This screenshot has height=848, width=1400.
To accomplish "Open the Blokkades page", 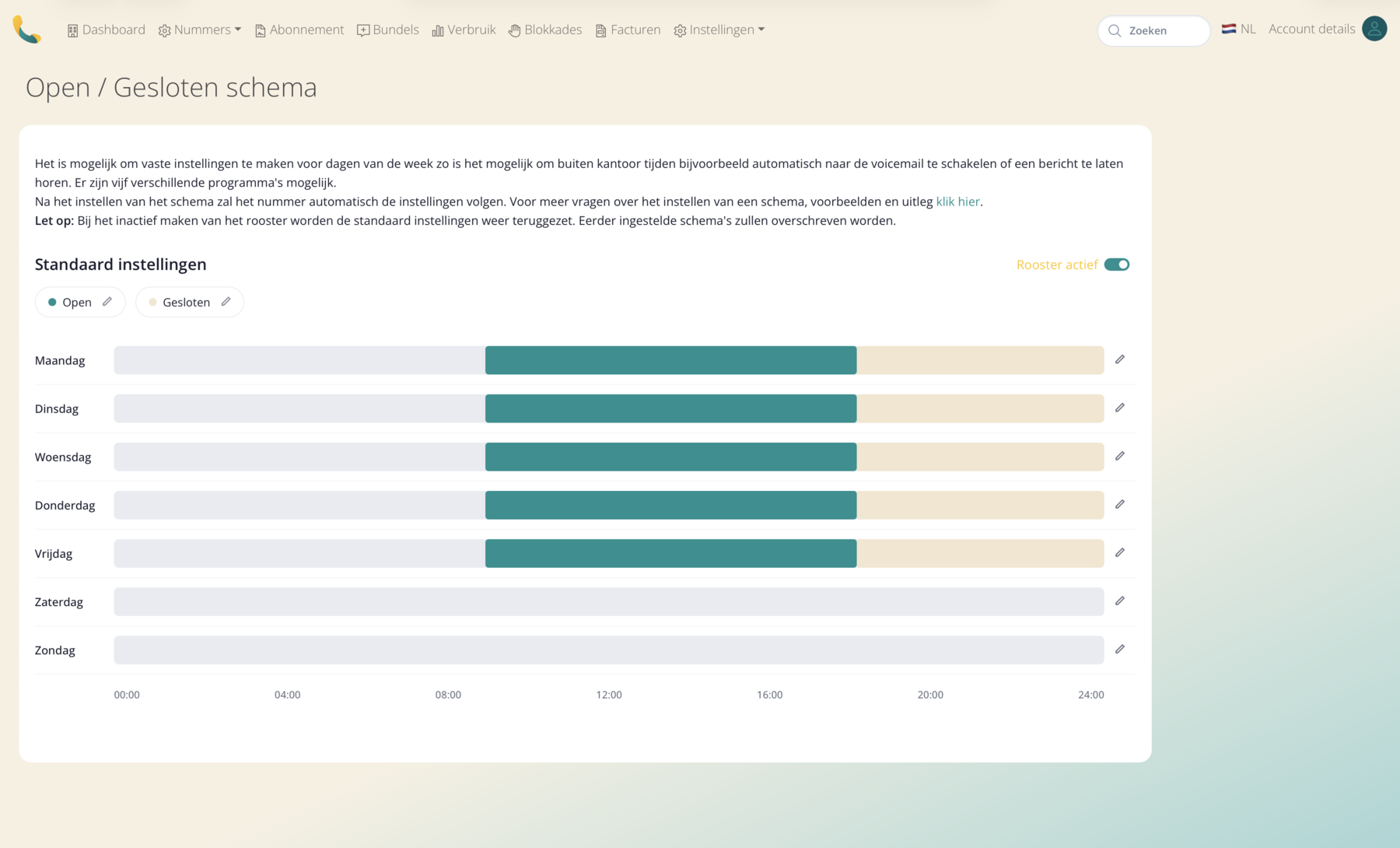I will (x=545, y=30).
